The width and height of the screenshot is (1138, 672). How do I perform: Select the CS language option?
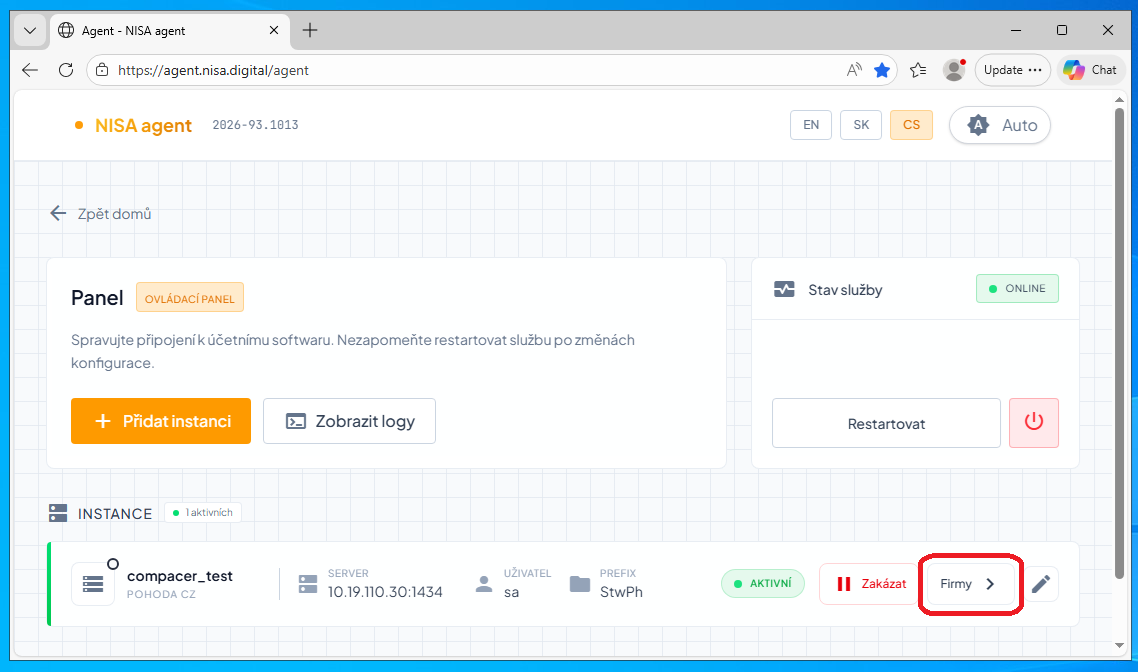click(x=911, y=125)
